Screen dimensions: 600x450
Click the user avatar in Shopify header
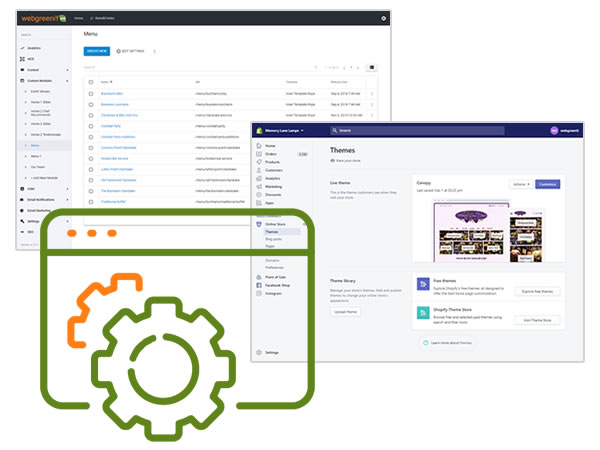coord(554,130)
